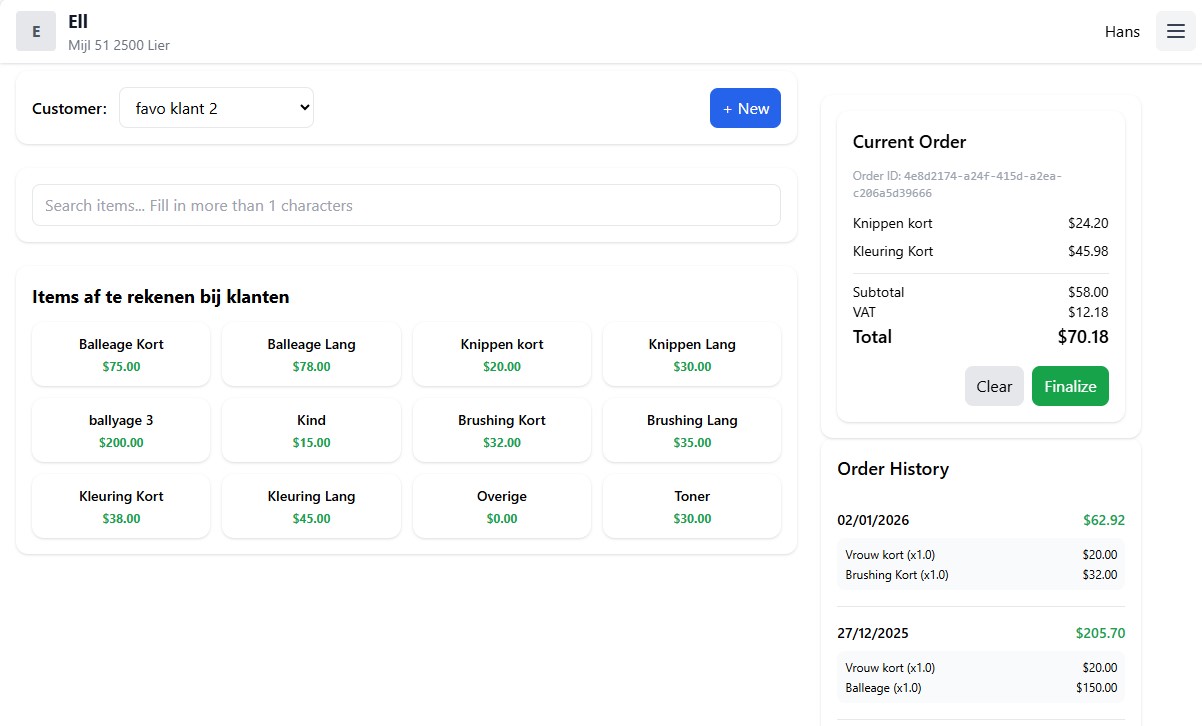Image resolution: width=1202 pixels, height=726 pixels.
Task: Click the search items input field
Action: pyautogui.click(x=406, y=205)
